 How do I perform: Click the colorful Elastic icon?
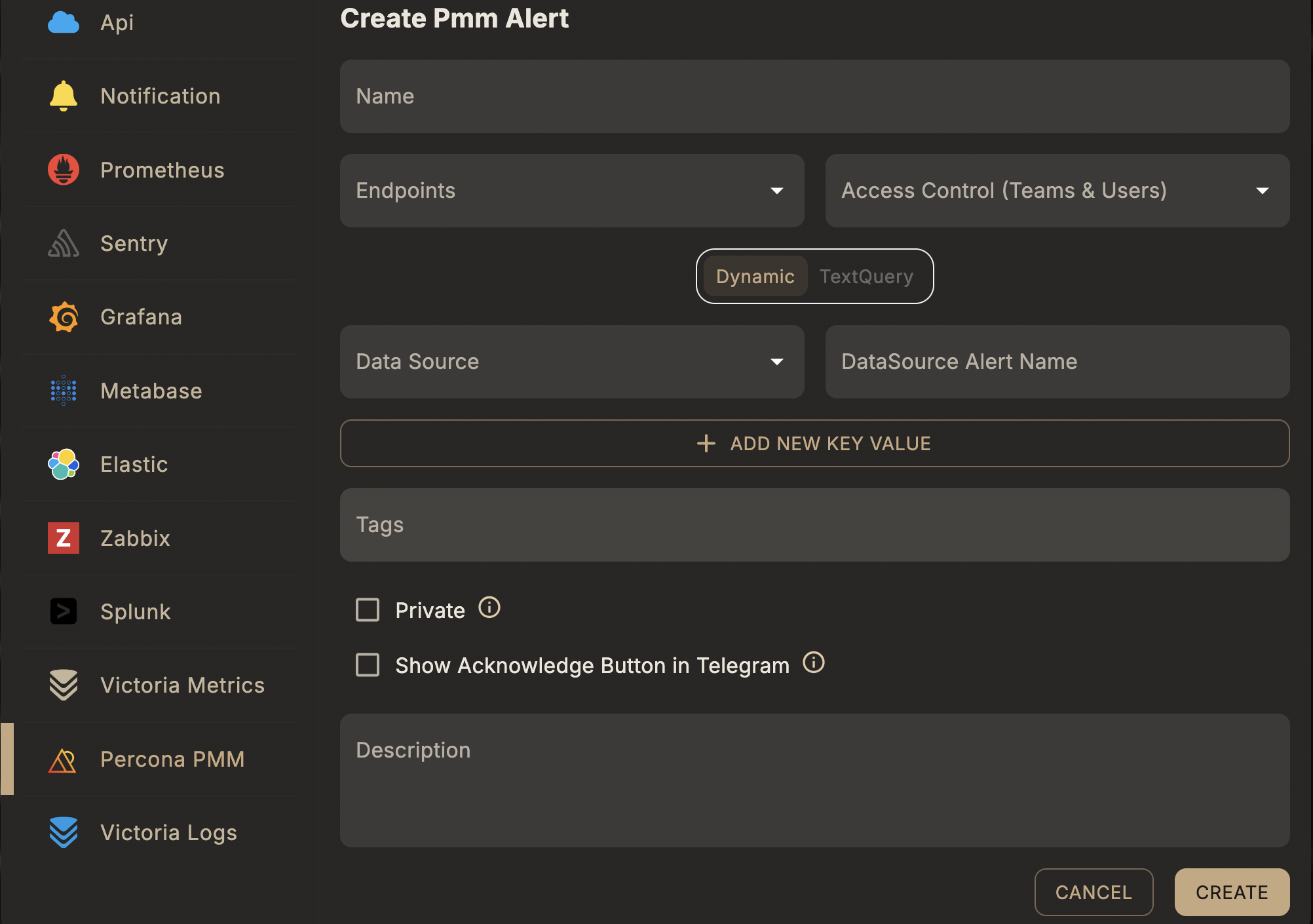point(64,464)
